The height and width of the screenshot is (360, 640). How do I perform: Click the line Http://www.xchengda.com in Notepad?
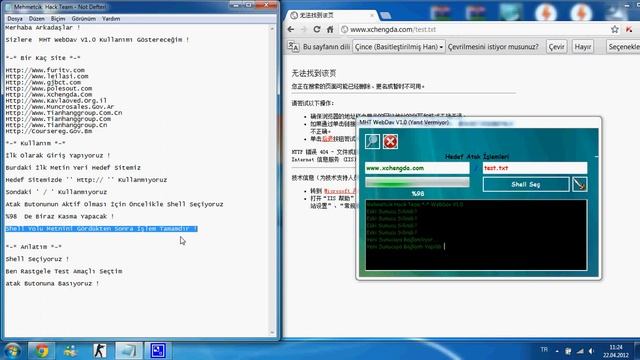pyautogui.click(x=49, y=94)
